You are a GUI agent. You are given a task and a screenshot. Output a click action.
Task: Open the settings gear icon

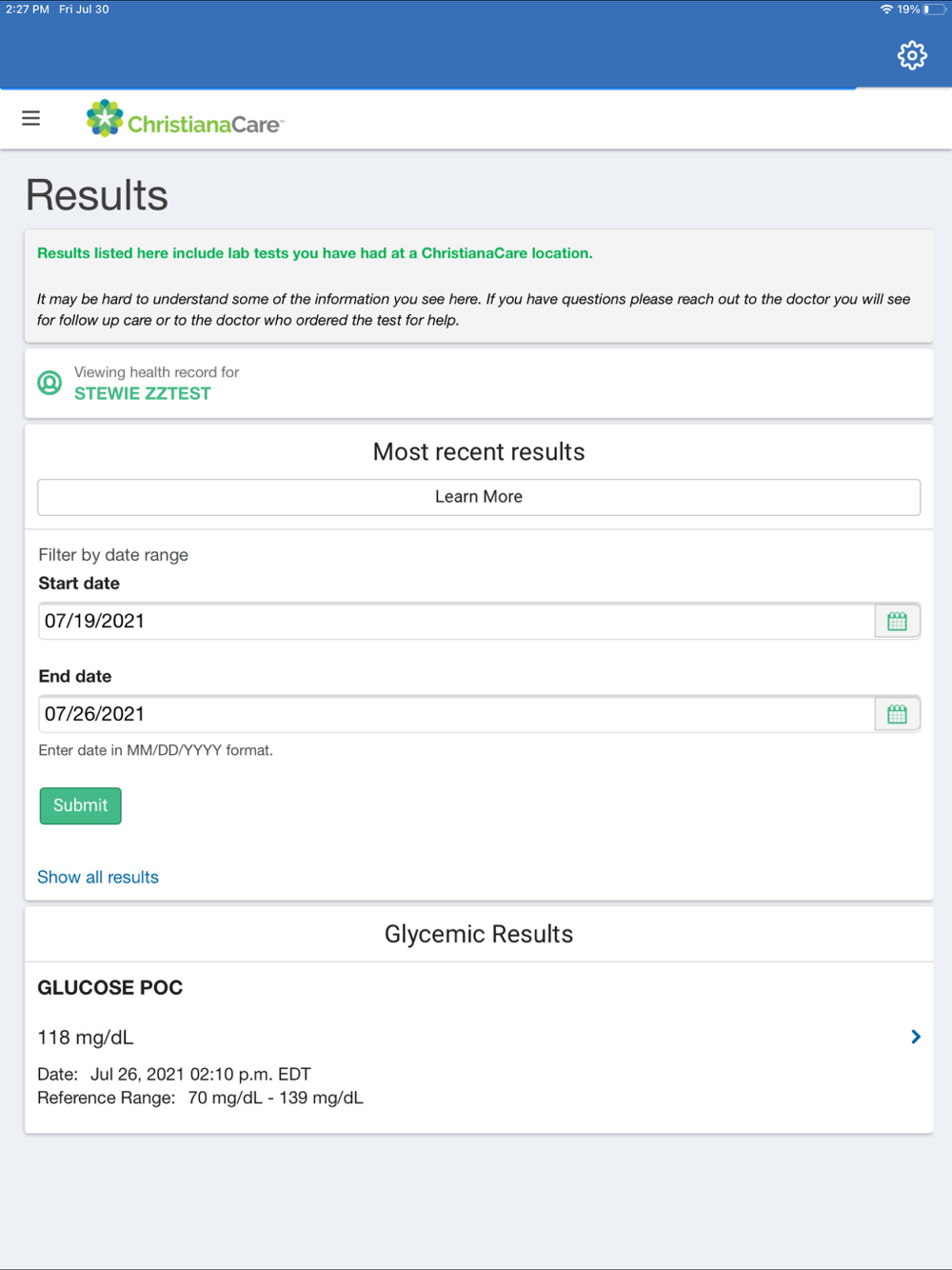(x=911, y=55)
